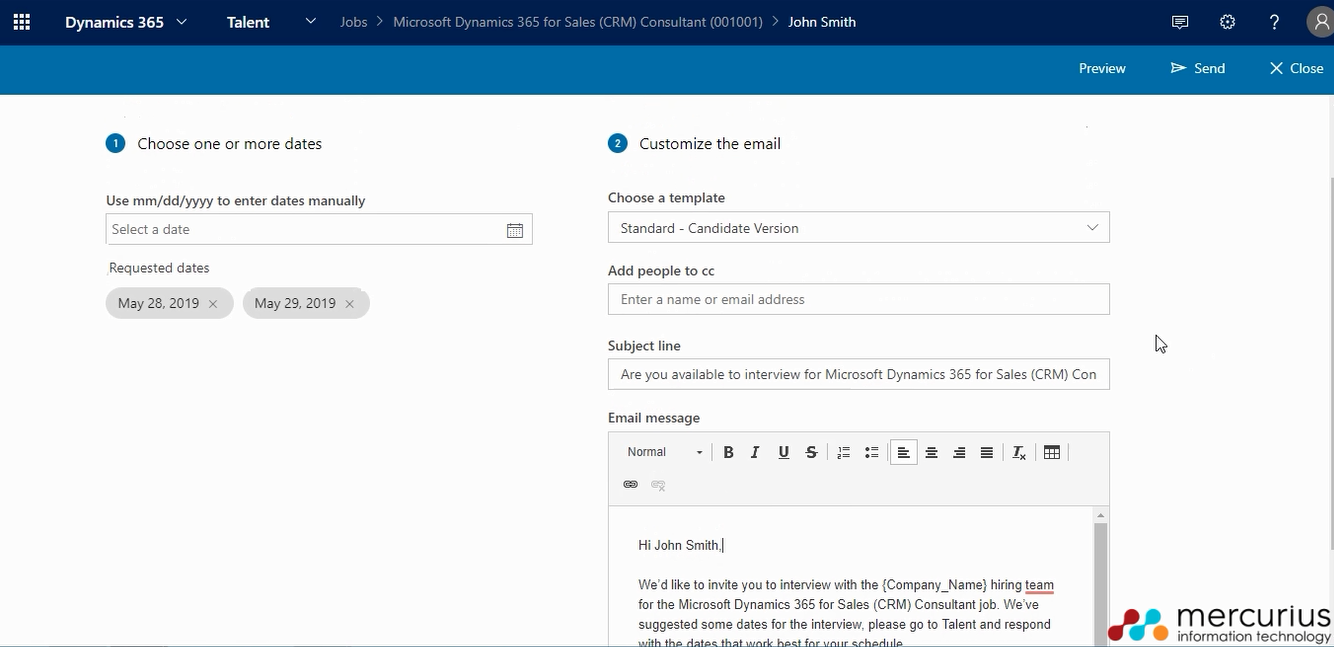Screen dimensions: 1334x647
Task: Open the Dynamics 365 dropdown chevron
Action: pos(181,22)
